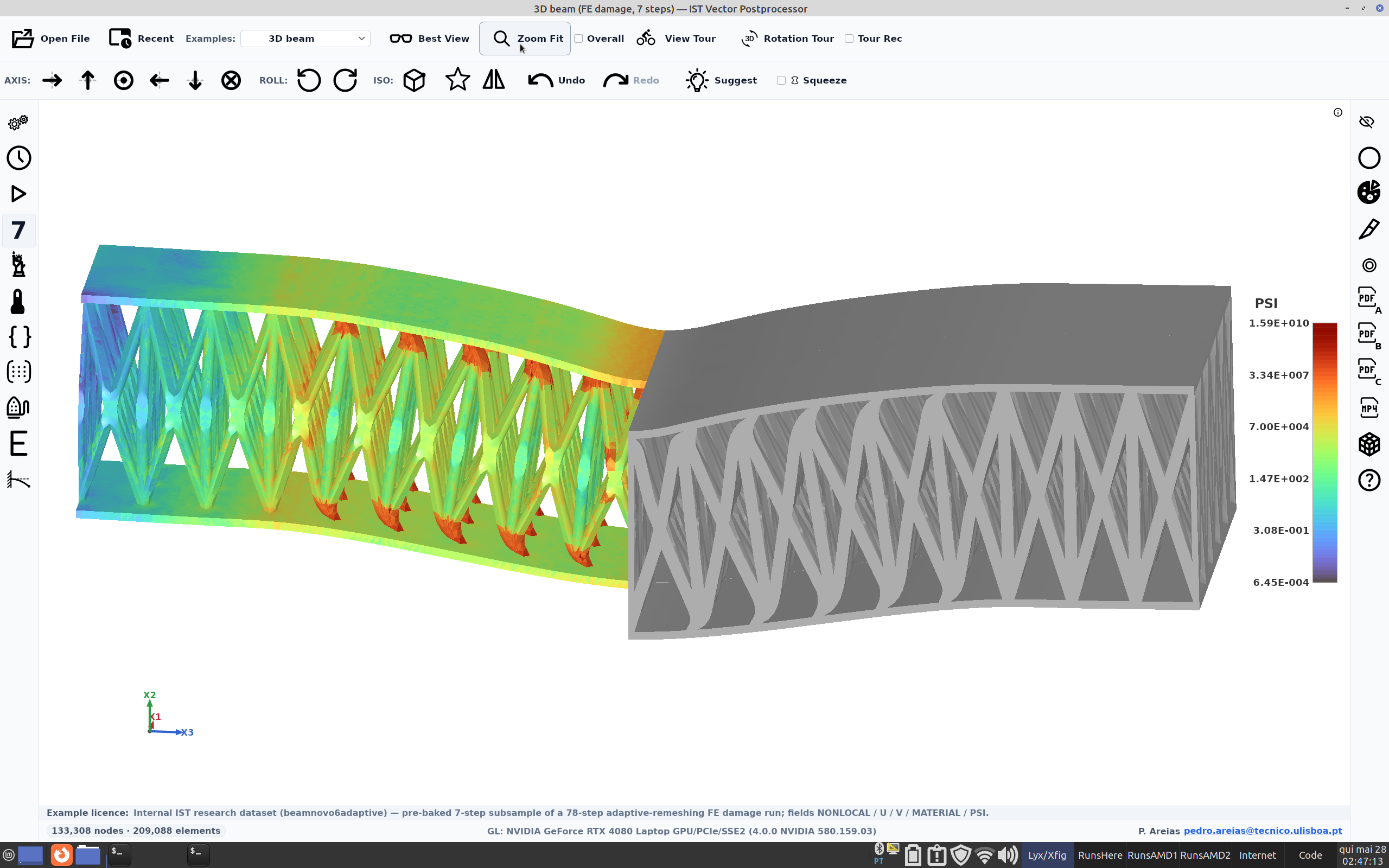1389x868 pixels.
Task: Export MP4 video
Action: pyautogui.click(x=1369, y=407)
